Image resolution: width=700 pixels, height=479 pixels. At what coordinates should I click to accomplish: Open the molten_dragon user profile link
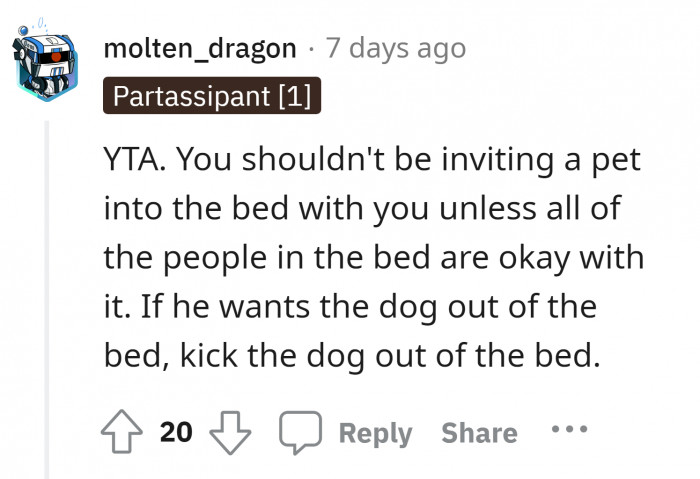[201, 47]
